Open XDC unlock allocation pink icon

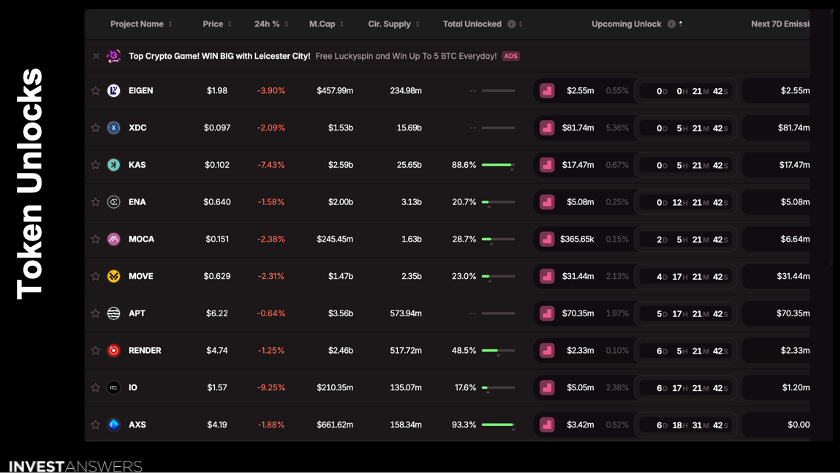tap(547, 127)
